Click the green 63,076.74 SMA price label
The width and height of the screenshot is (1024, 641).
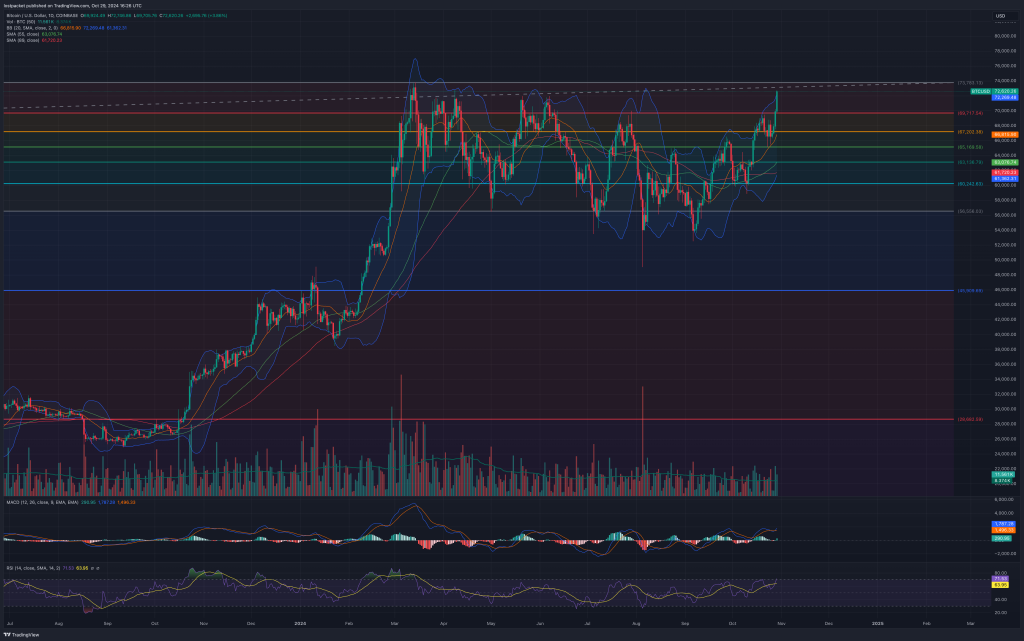[x=1004, y=162]
